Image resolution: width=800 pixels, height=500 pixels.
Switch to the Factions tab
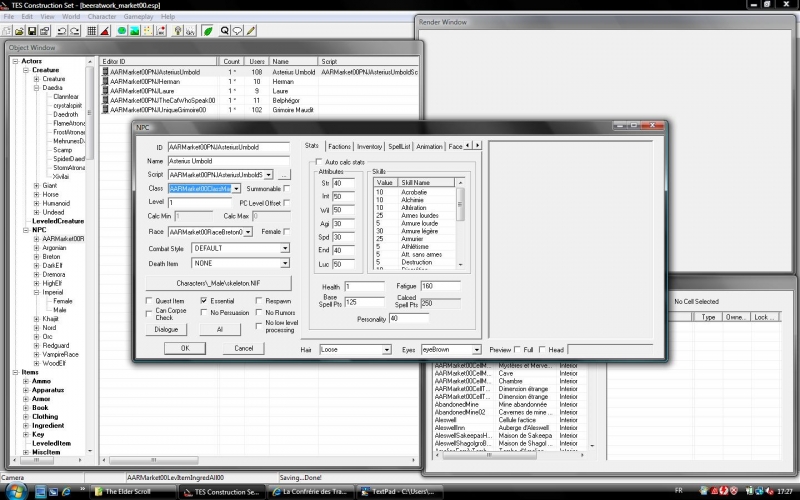pyautogui.click(x=339, y=146)
